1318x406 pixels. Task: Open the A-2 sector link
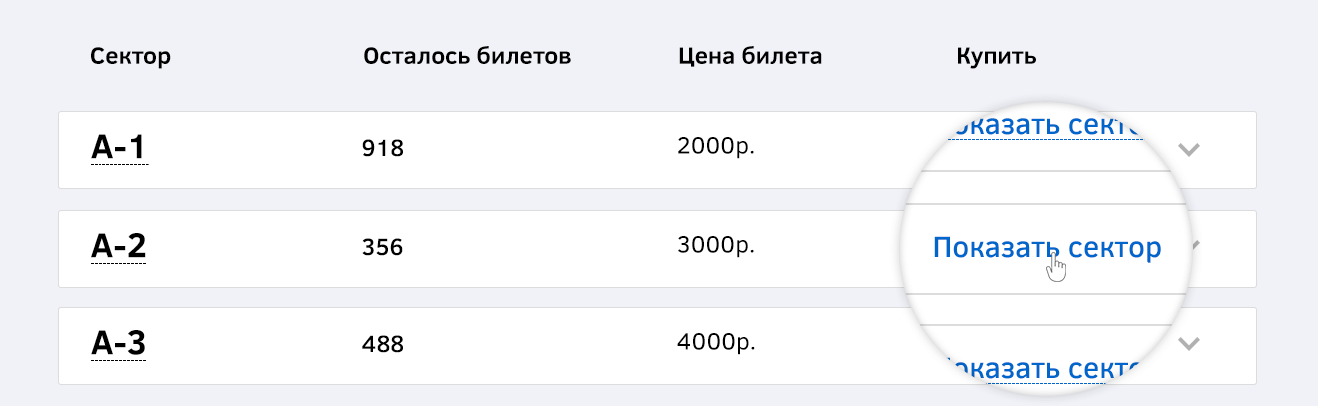click(x=119, y=246)
